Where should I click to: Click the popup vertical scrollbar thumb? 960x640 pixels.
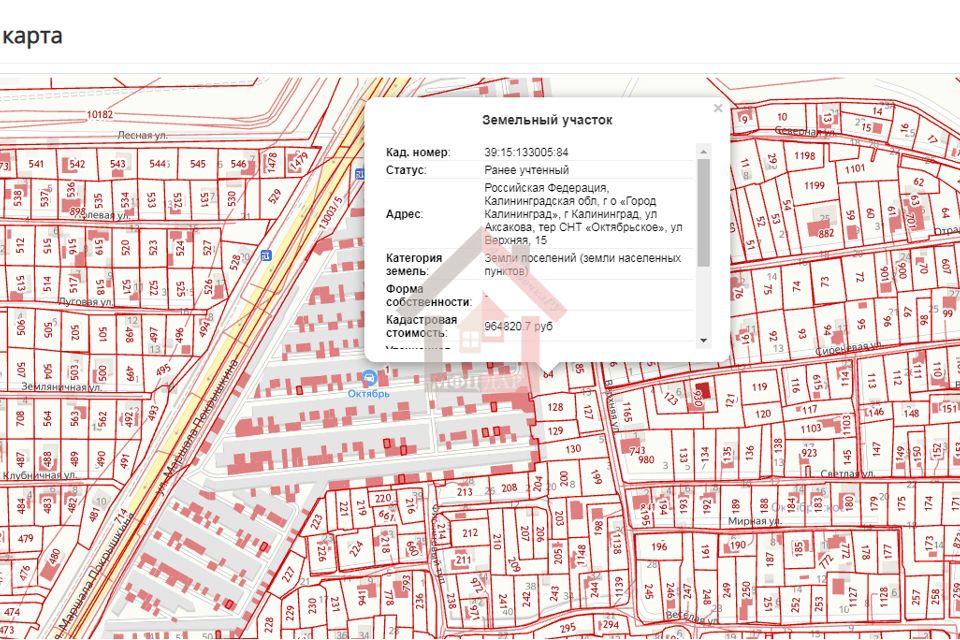pyautogui.click(x=703, y=210)
